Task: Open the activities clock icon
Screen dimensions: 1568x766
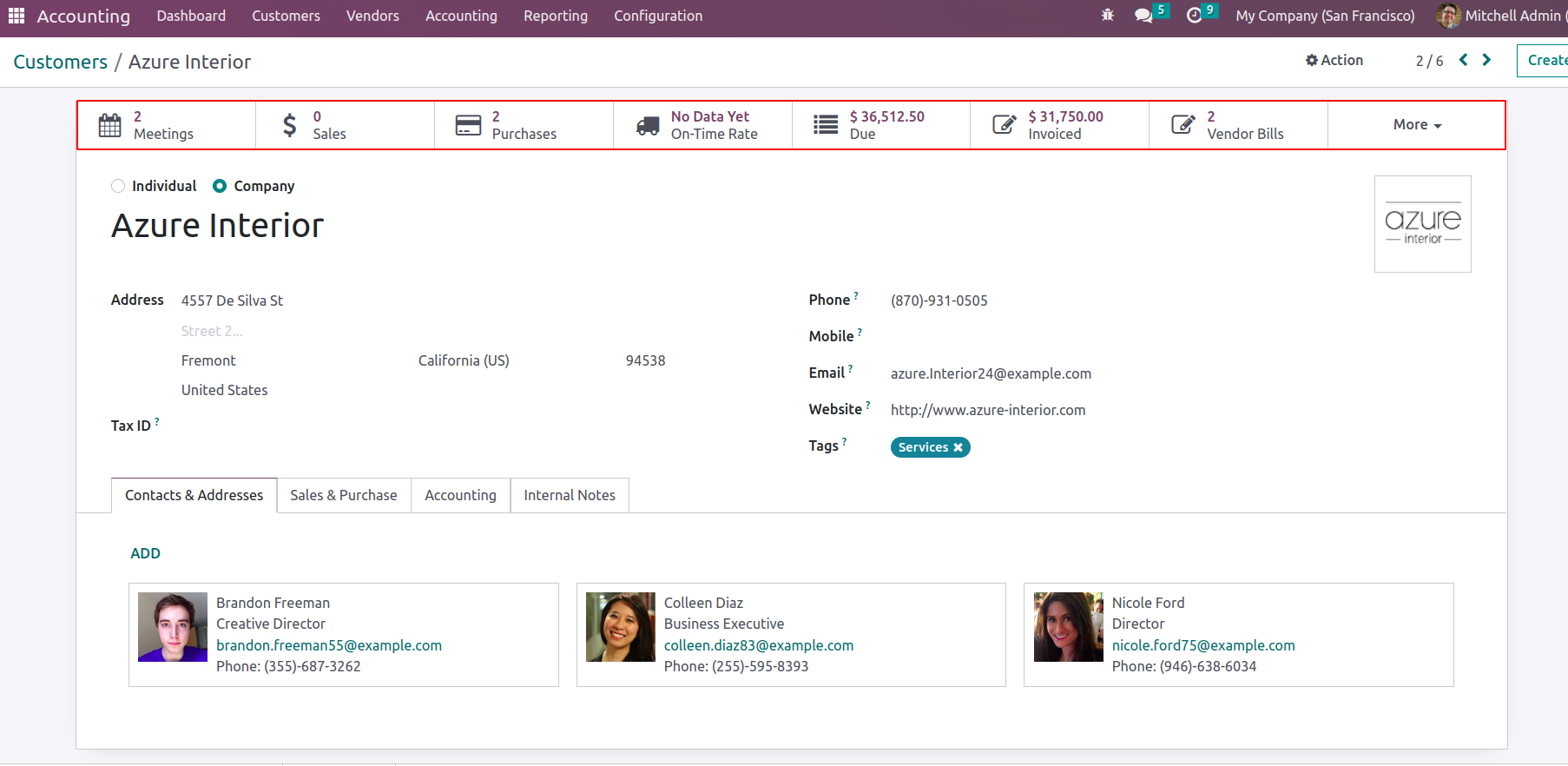Action: (1195, 16)
